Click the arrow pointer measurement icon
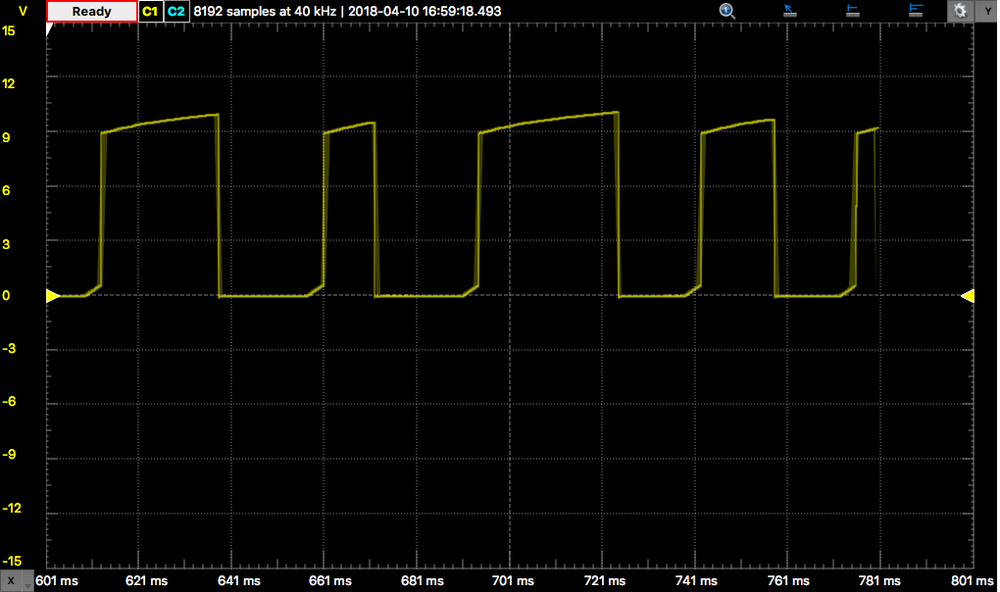Screen dimensions: 1000x592 click(789, 11)
